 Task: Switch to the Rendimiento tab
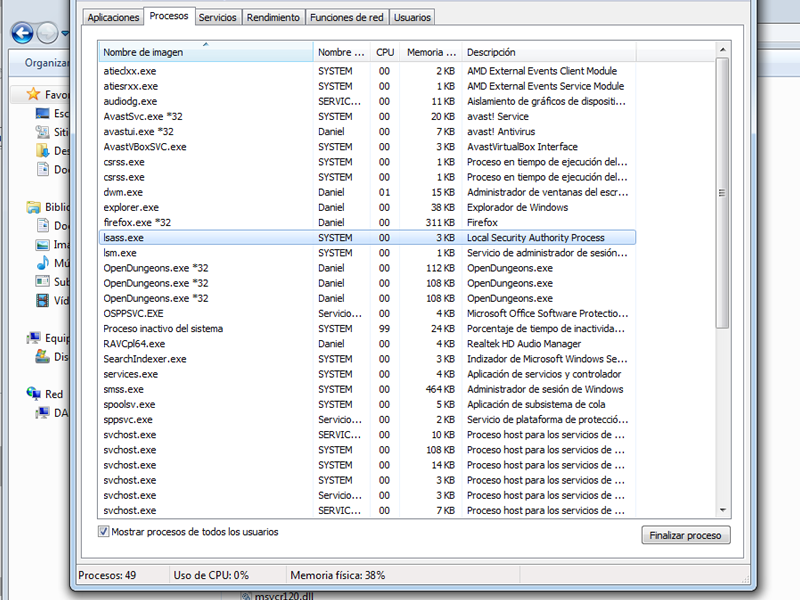272,17
